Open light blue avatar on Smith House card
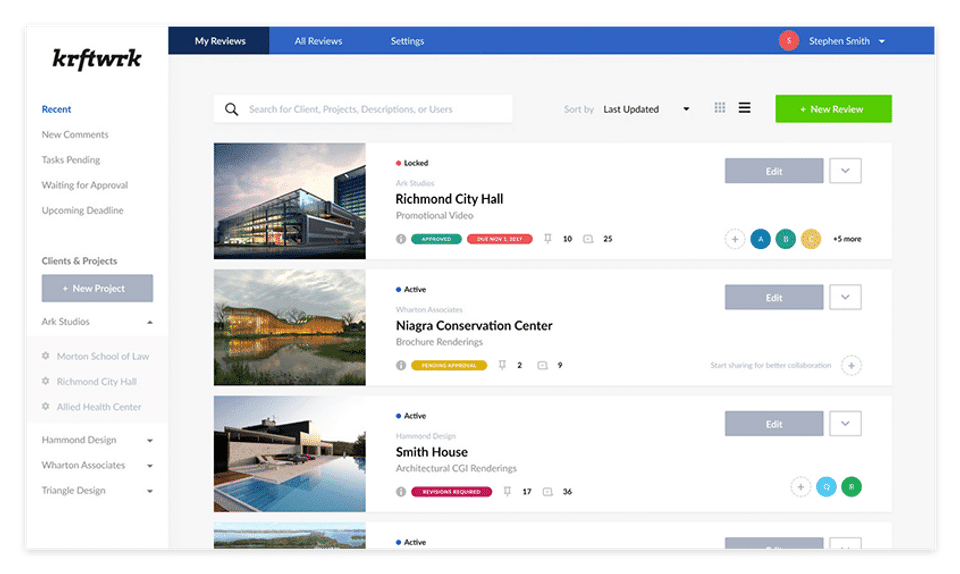The image size is (960, 574). (x=826, y=487)
